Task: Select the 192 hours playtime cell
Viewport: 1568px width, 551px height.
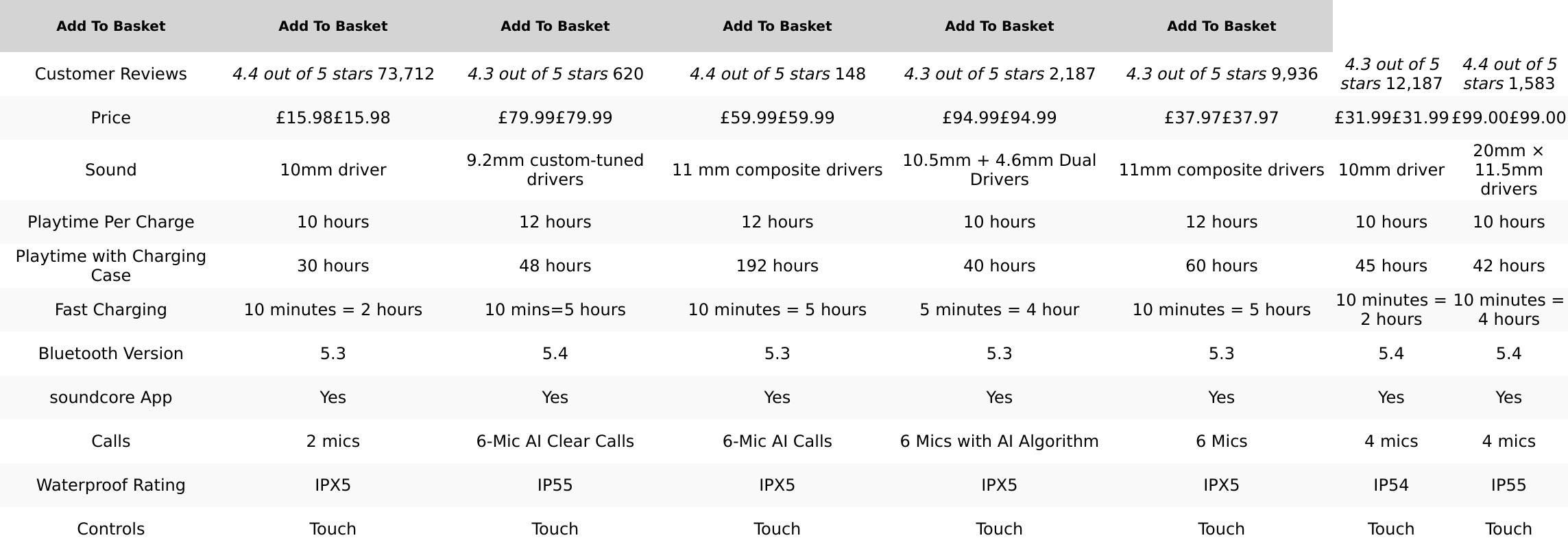Action: (x=777, y=266)
